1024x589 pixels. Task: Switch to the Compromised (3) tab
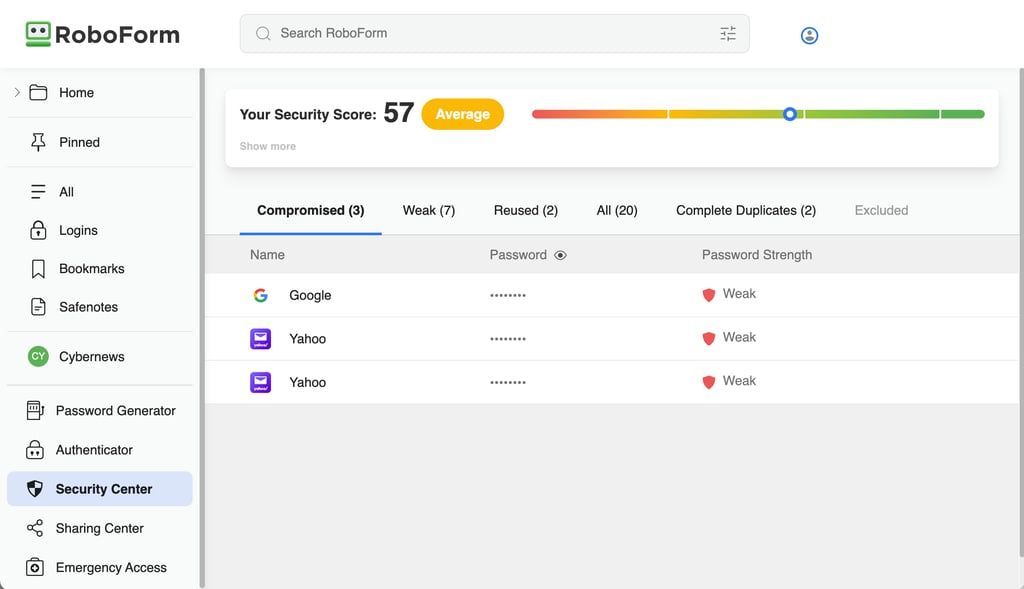tap(311, 210)
